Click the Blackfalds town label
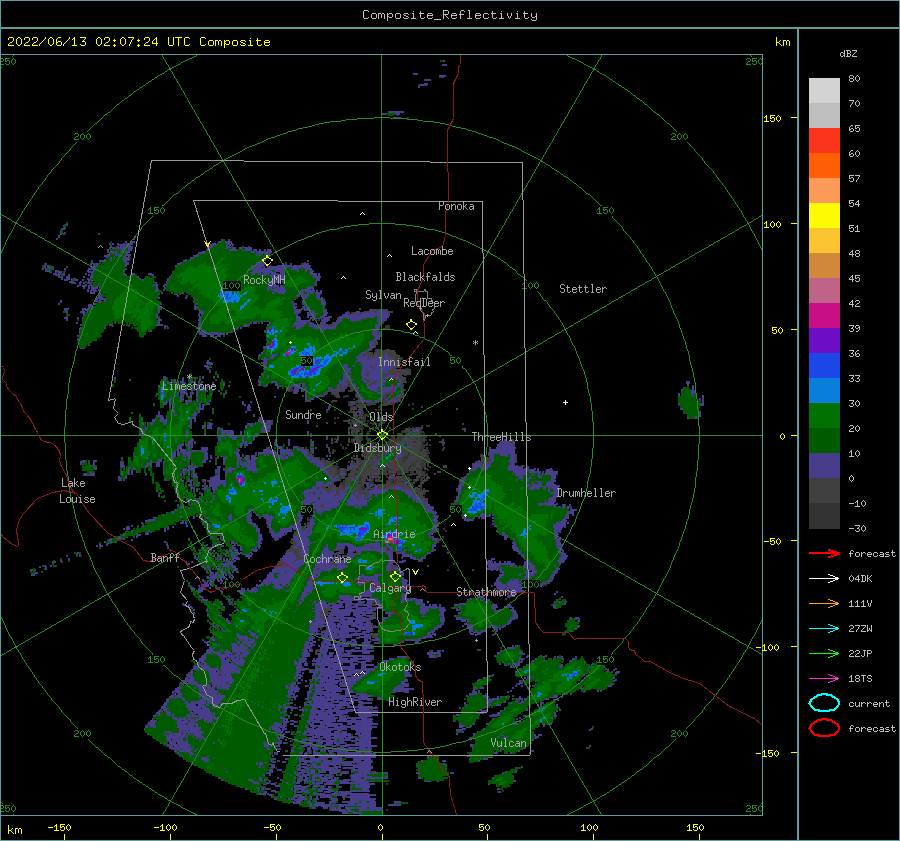The width and height of the screenshot is (900, 841). point(425,277)
